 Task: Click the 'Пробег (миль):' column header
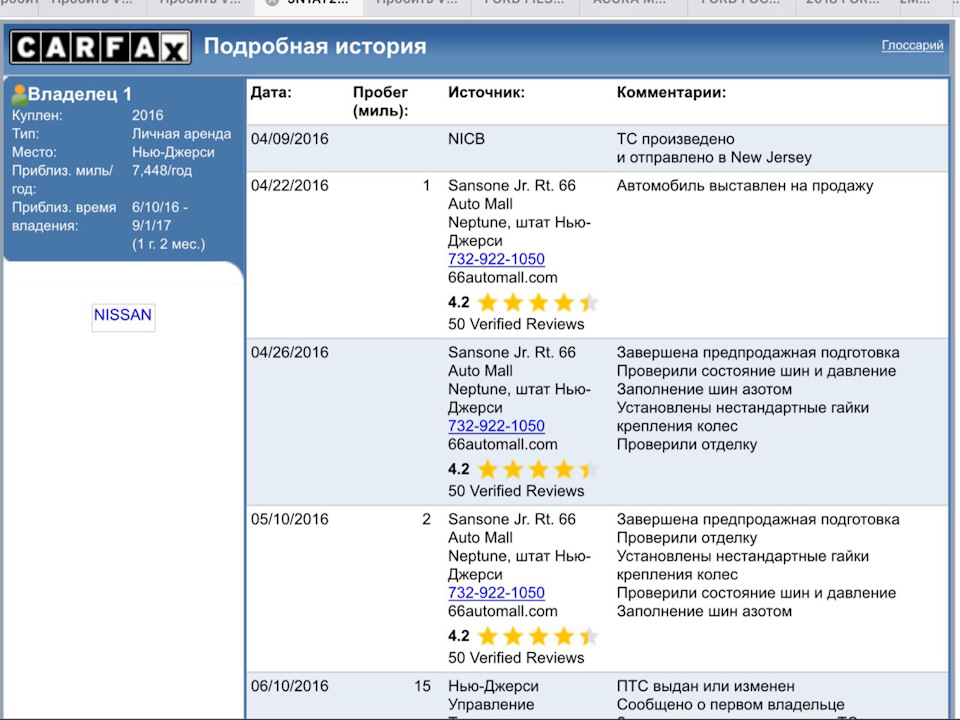click(x=380, y=102)
